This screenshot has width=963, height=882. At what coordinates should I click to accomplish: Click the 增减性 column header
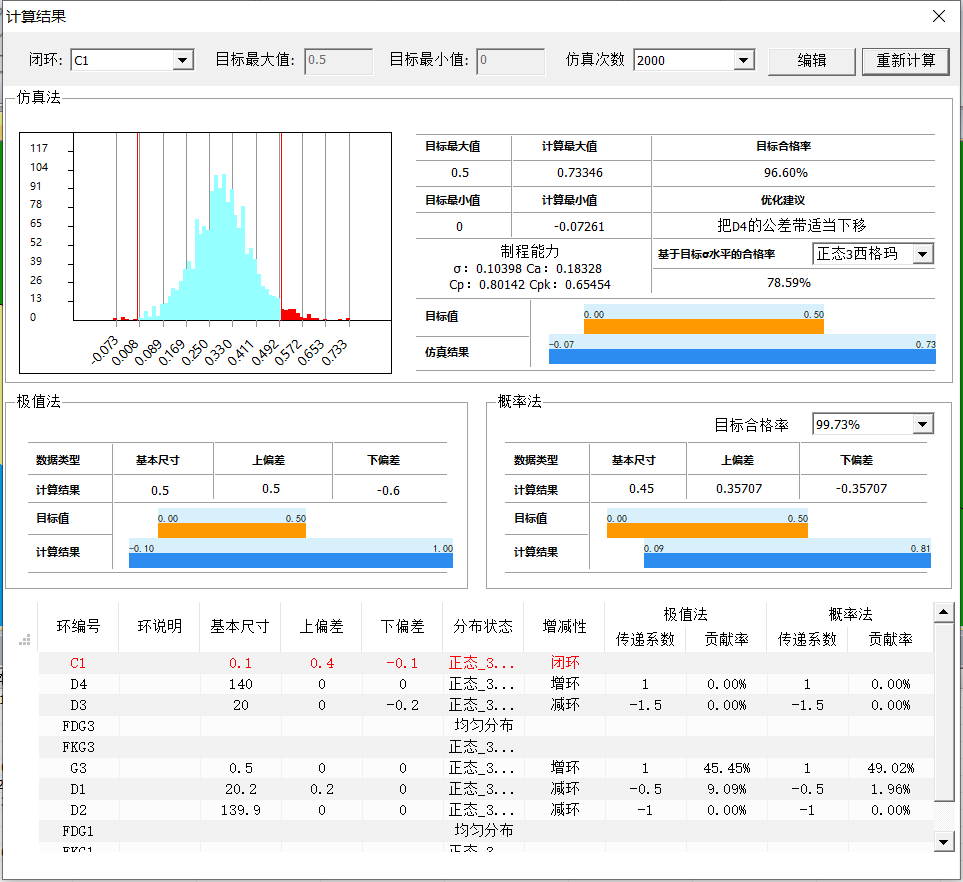(564, 626)
